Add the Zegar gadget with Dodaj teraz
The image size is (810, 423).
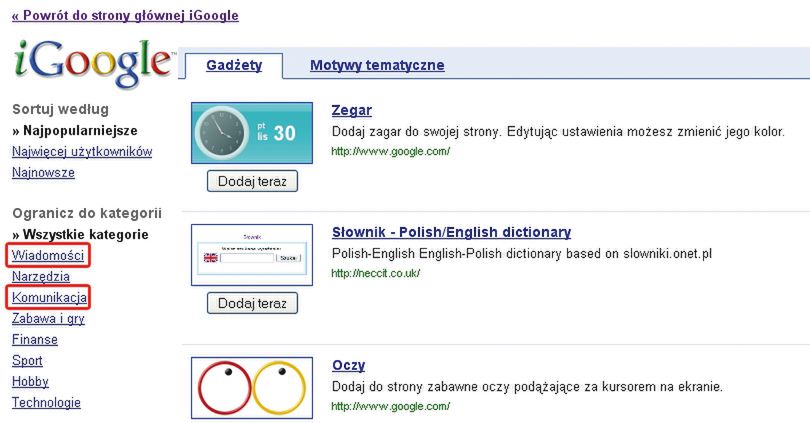click(x=252, y=181)
